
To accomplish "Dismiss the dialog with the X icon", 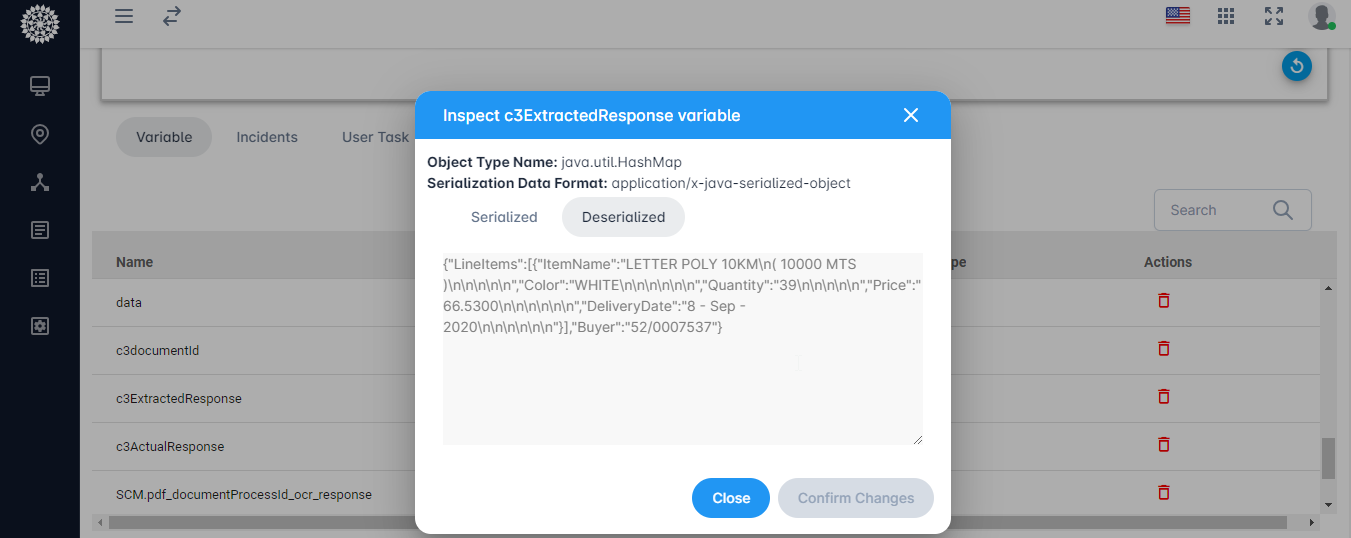I will (911, 115).
